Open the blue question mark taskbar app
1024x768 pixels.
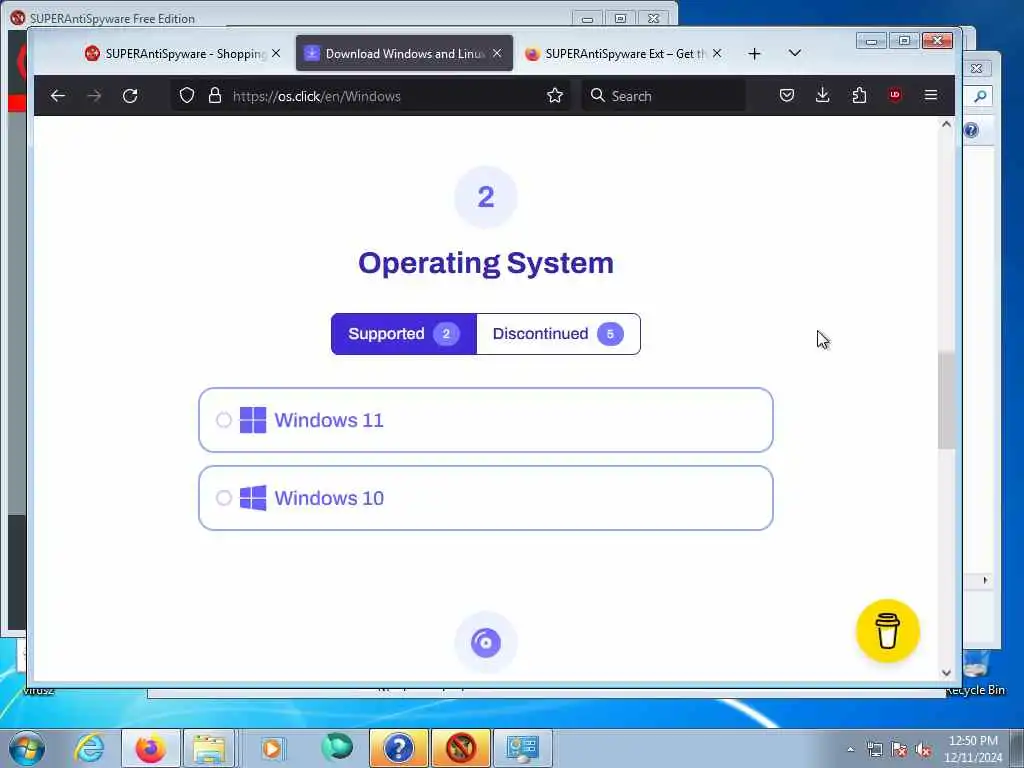click(x=398, y=748)
